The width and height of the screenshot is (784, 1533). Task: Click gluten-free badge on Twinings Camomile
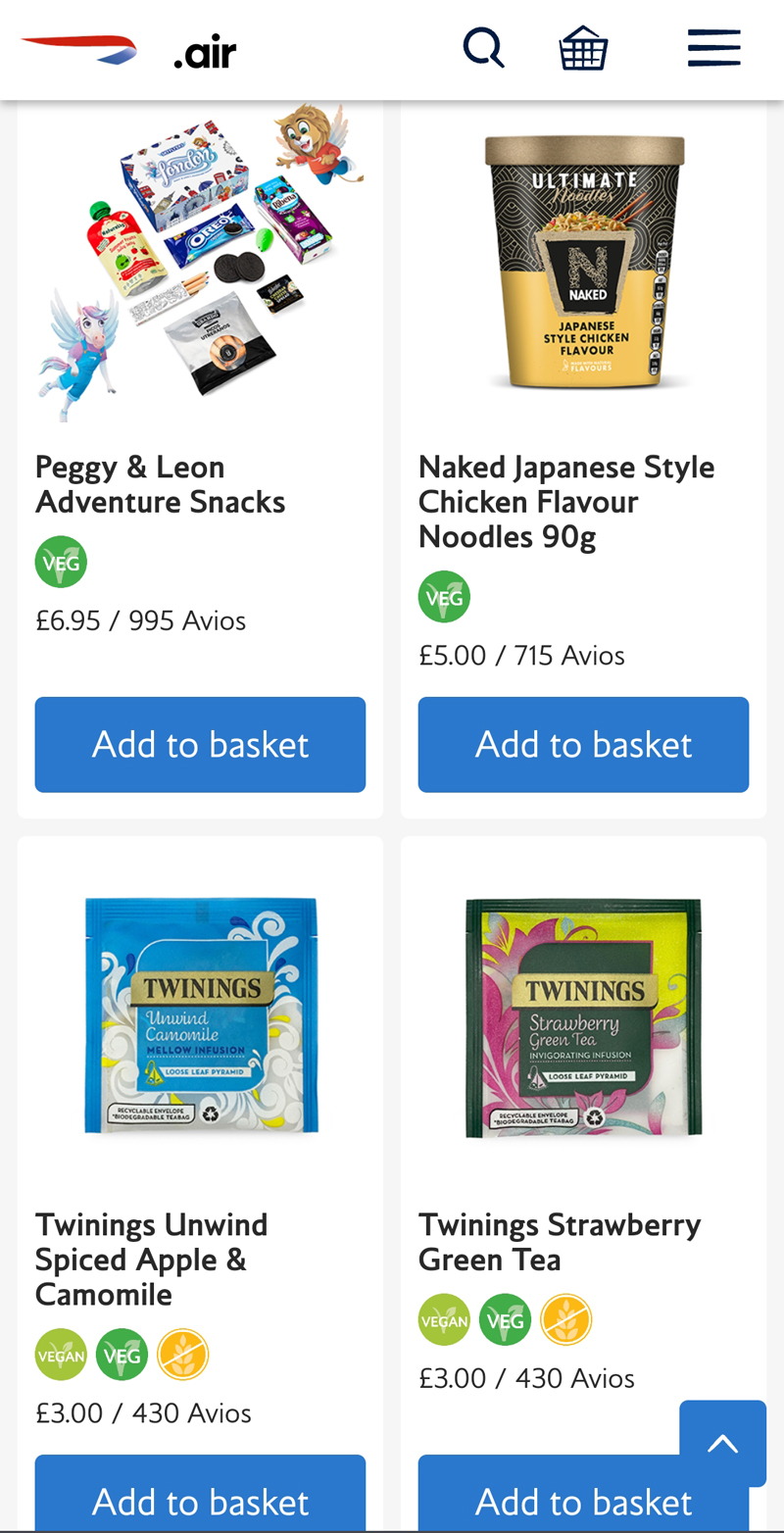pyautogui.click(x=182, y=1354)
